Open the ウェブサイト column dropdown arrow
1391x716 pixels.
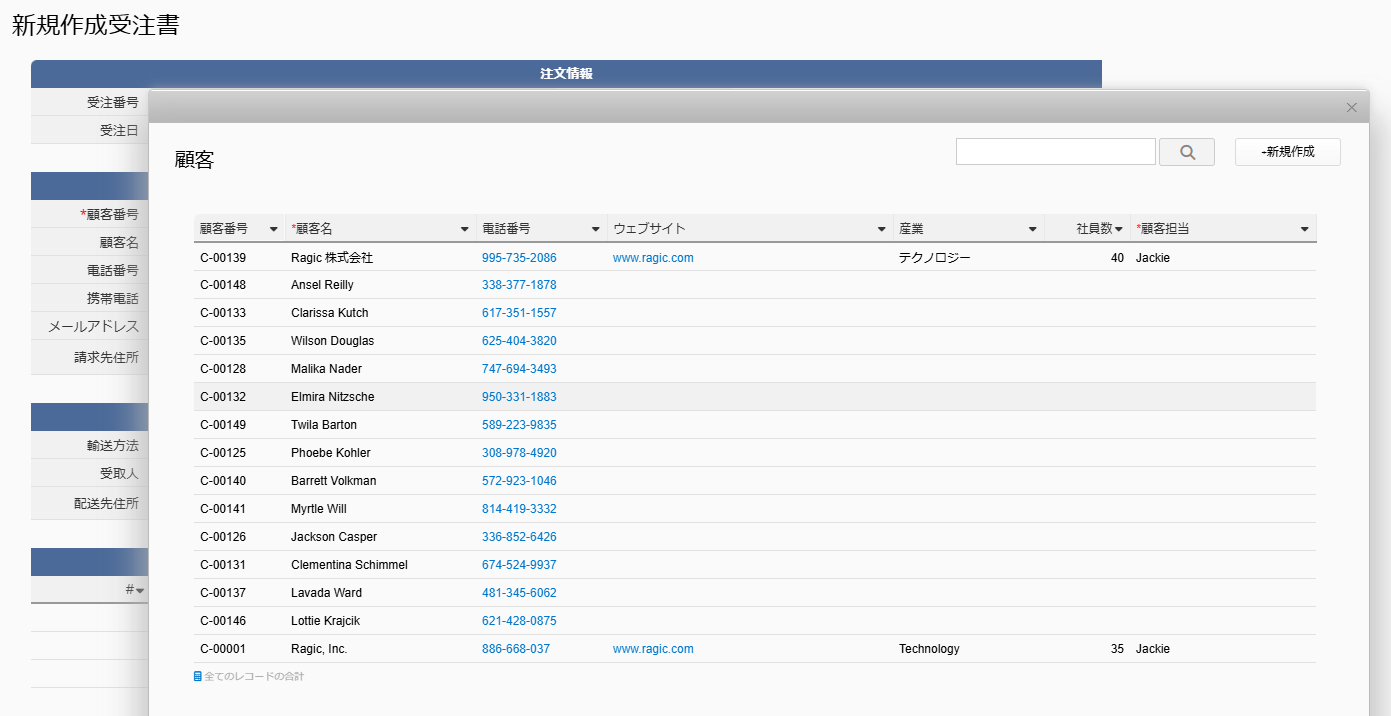881,229
